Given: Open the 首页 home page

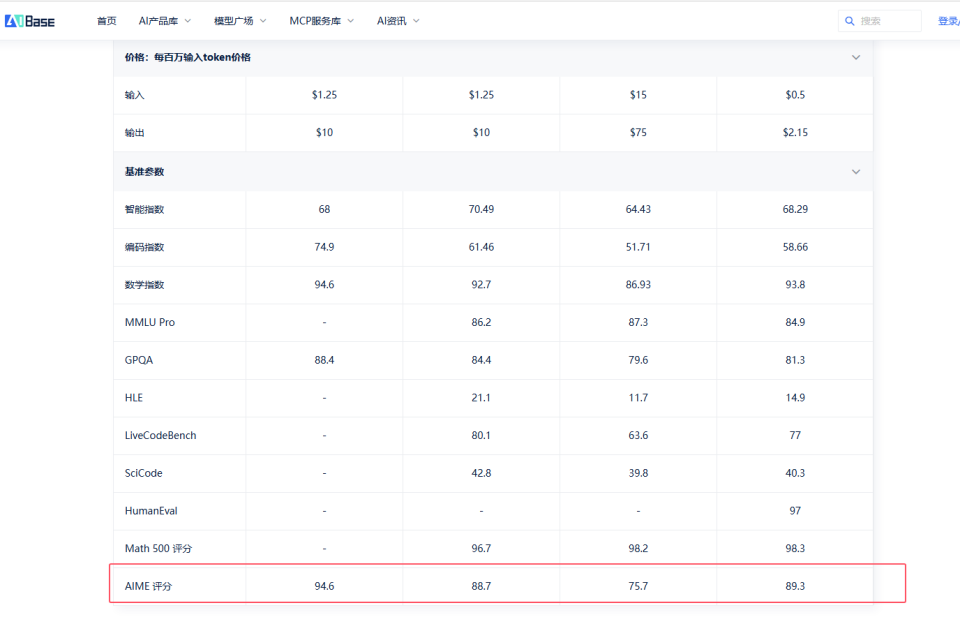Looking at the screenshot, I should (x=106, y=21).
